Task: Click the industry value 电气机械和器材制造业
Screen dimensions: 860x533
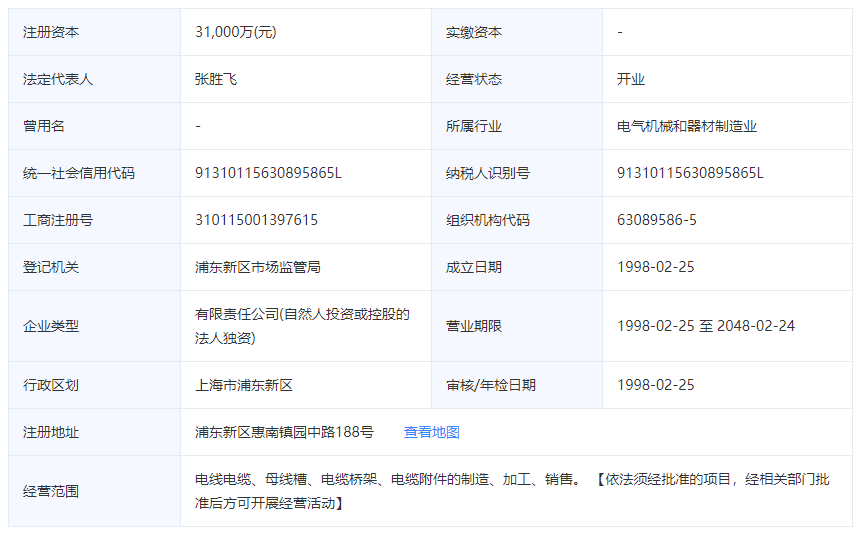Action: tap(687, 126)
